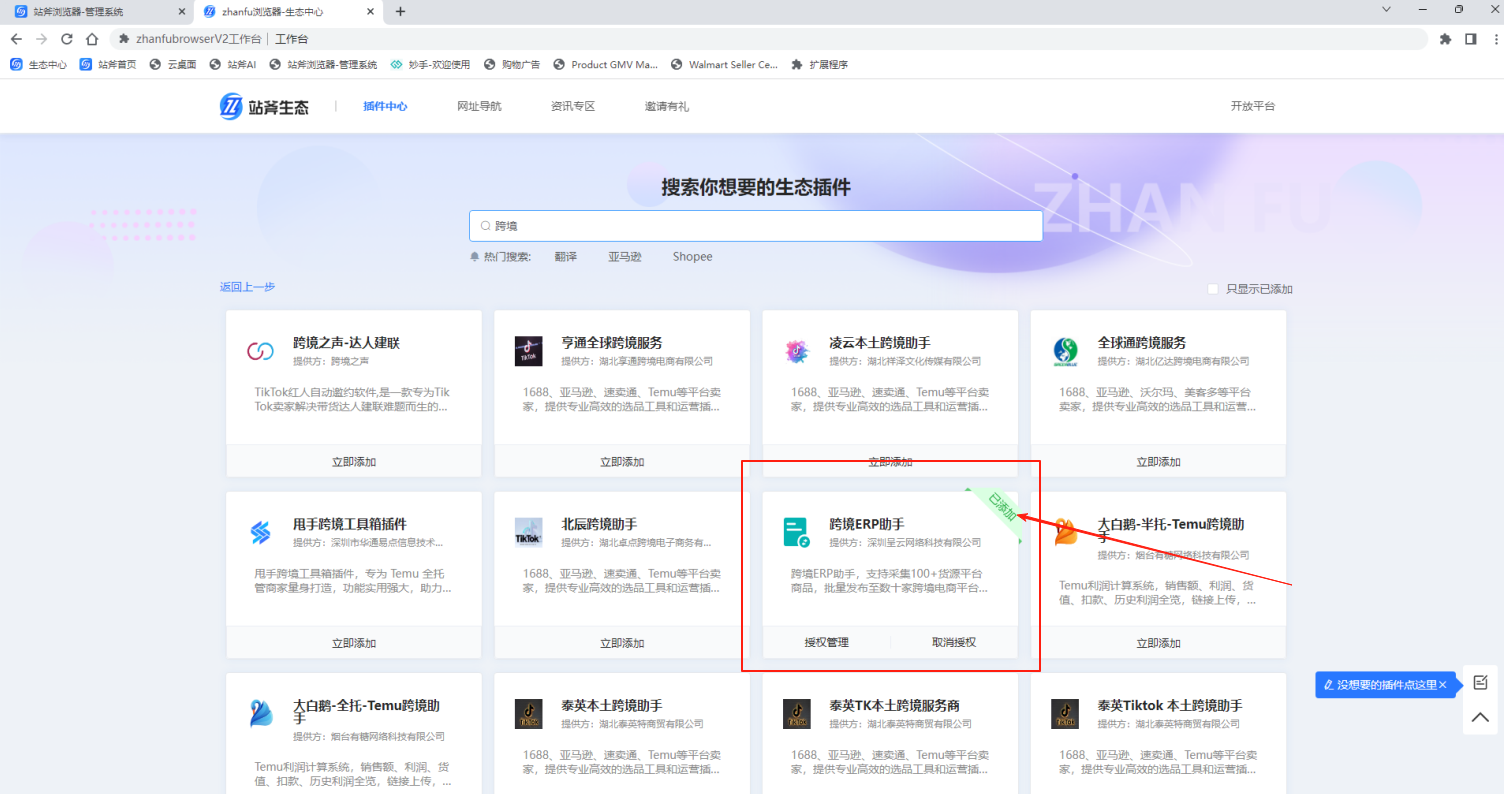Open the three-dot browser menu
The height and width of the screenshot is (794, 1507).
coord(1496,39)
